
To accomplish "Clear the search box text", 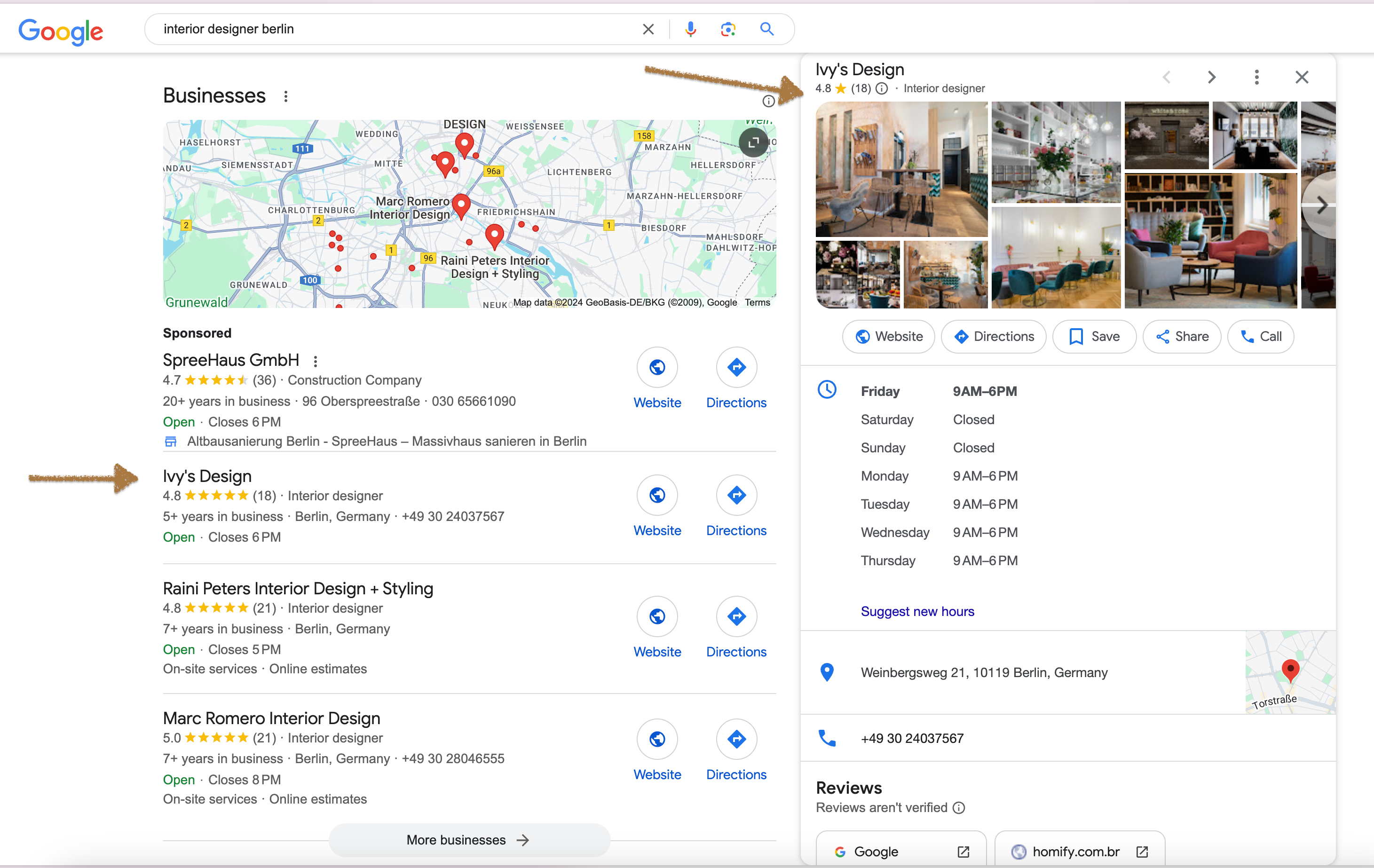I will coord(648,29).
